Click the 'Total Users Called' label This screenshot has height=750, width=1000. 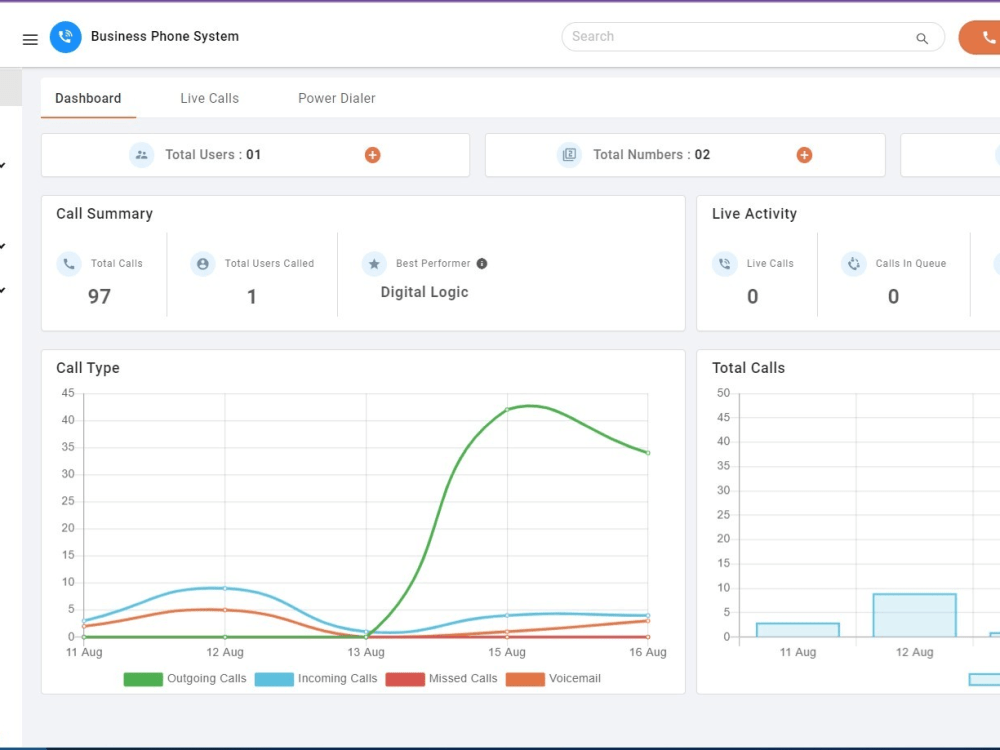click(x=269, y=263)
